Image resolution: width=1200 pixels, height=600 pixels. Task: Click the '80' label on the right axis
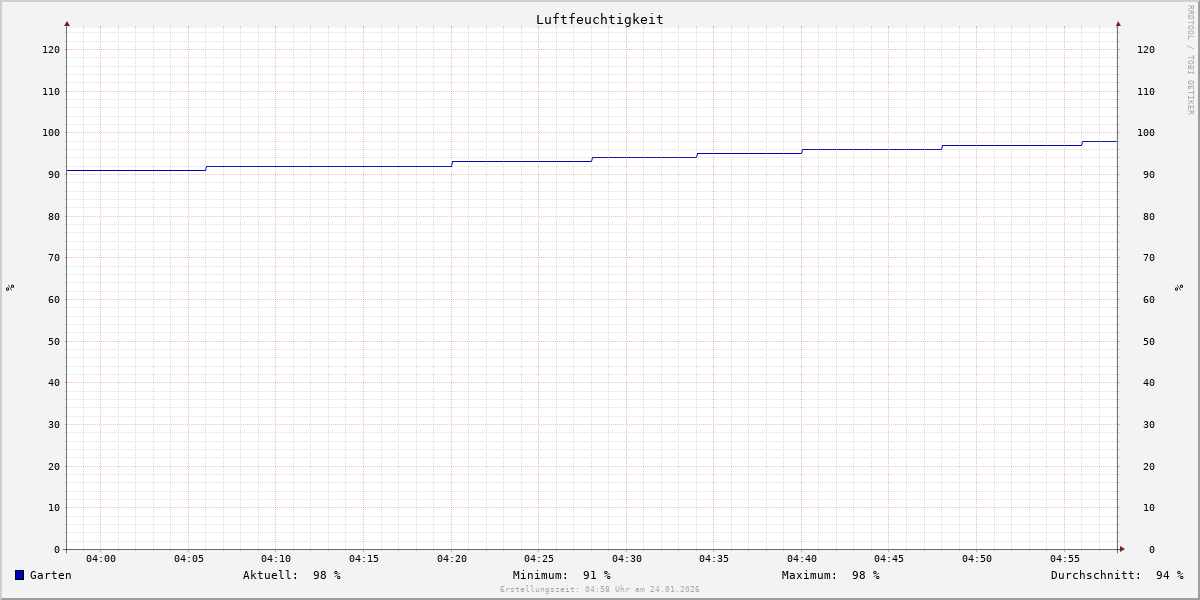pos(1149,216)
